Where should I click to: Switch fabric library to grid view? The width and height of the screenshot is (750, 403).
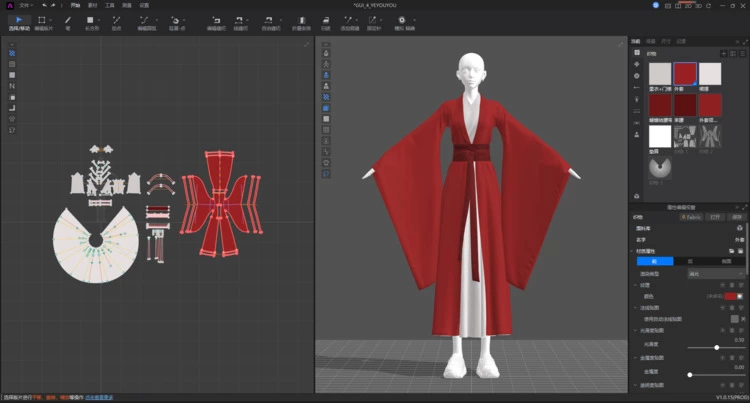click(733, 54)
